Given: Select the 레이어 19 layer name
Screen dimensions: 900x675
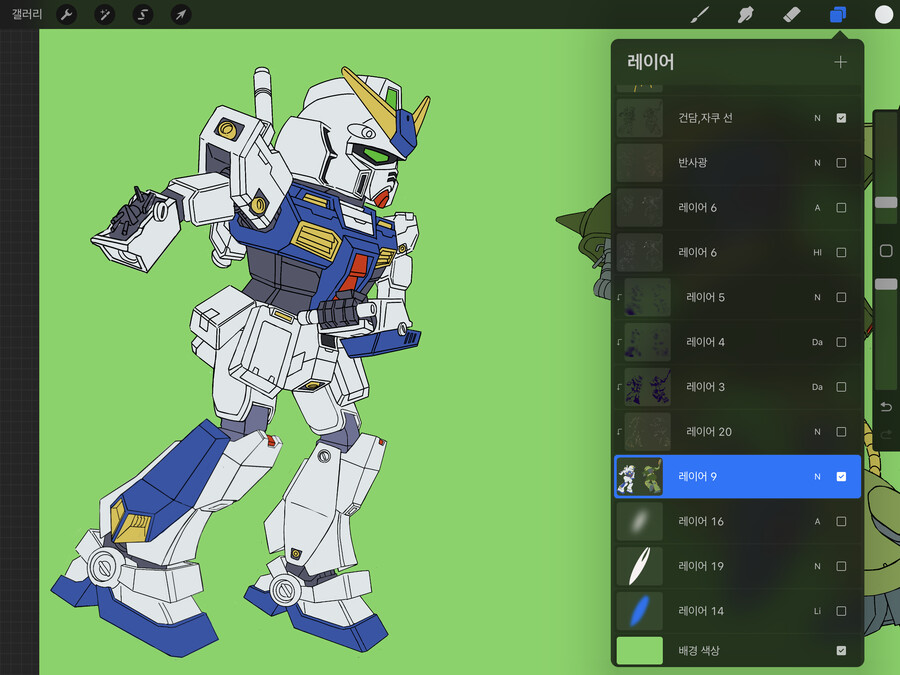Looking at the screenshot, I should click(x=701, y=566).
